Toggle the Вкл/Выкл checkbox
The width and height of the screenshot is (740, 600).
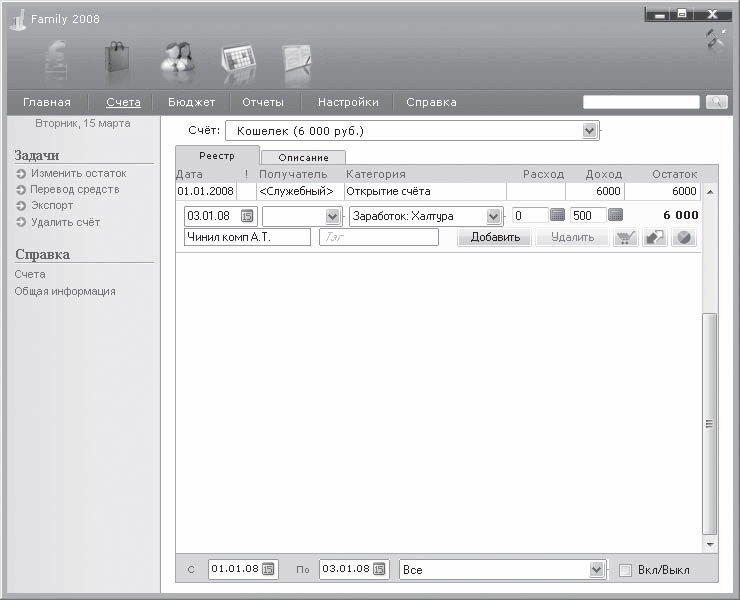point(625,570)
